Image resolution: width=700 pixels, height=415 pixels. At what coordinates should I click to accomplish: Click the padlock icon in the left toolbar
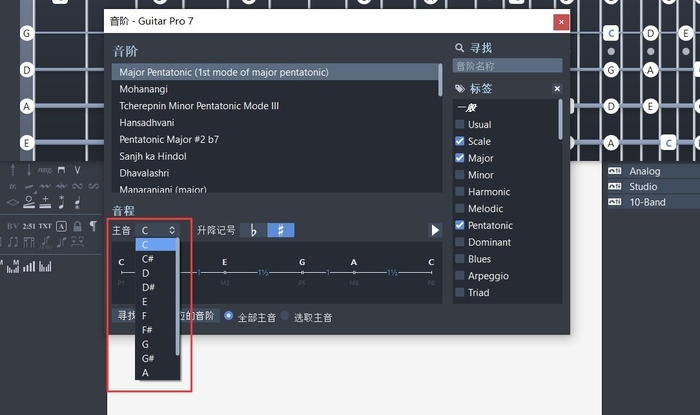[x=77, y=226]
